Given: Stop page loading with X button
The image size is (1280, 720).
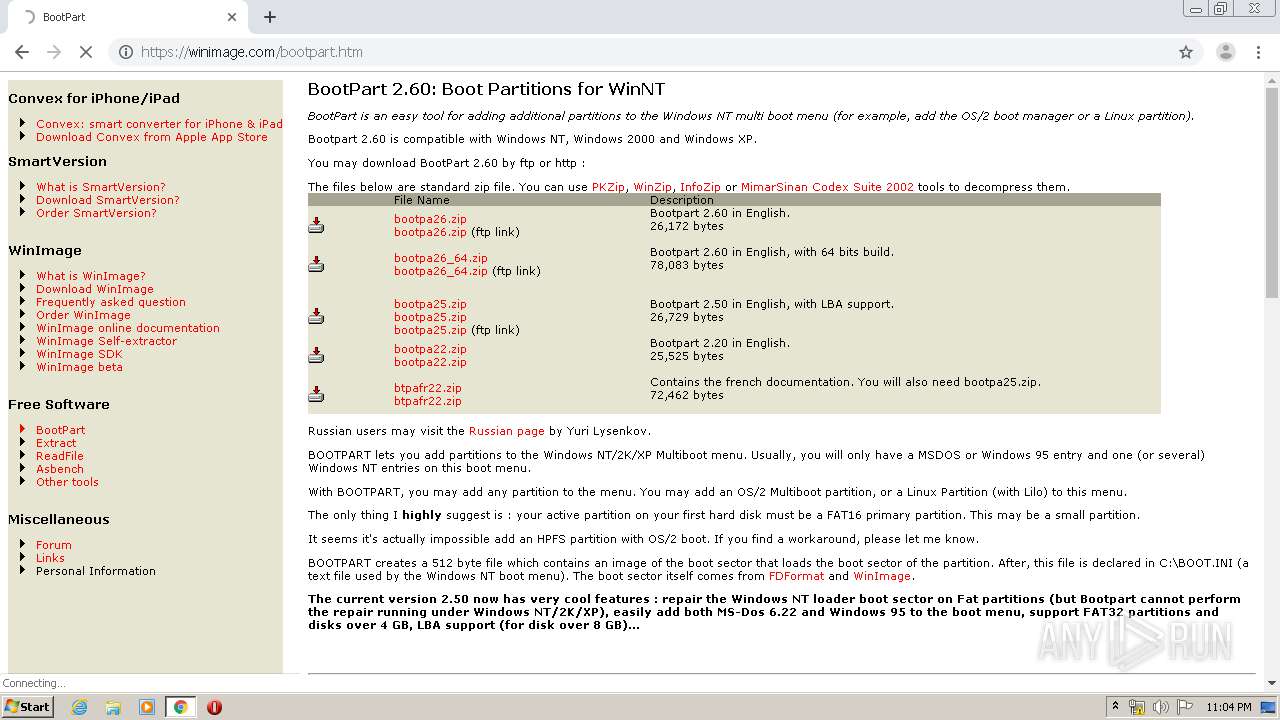Looking at the screenshot, I should click(x=86, y=52).
